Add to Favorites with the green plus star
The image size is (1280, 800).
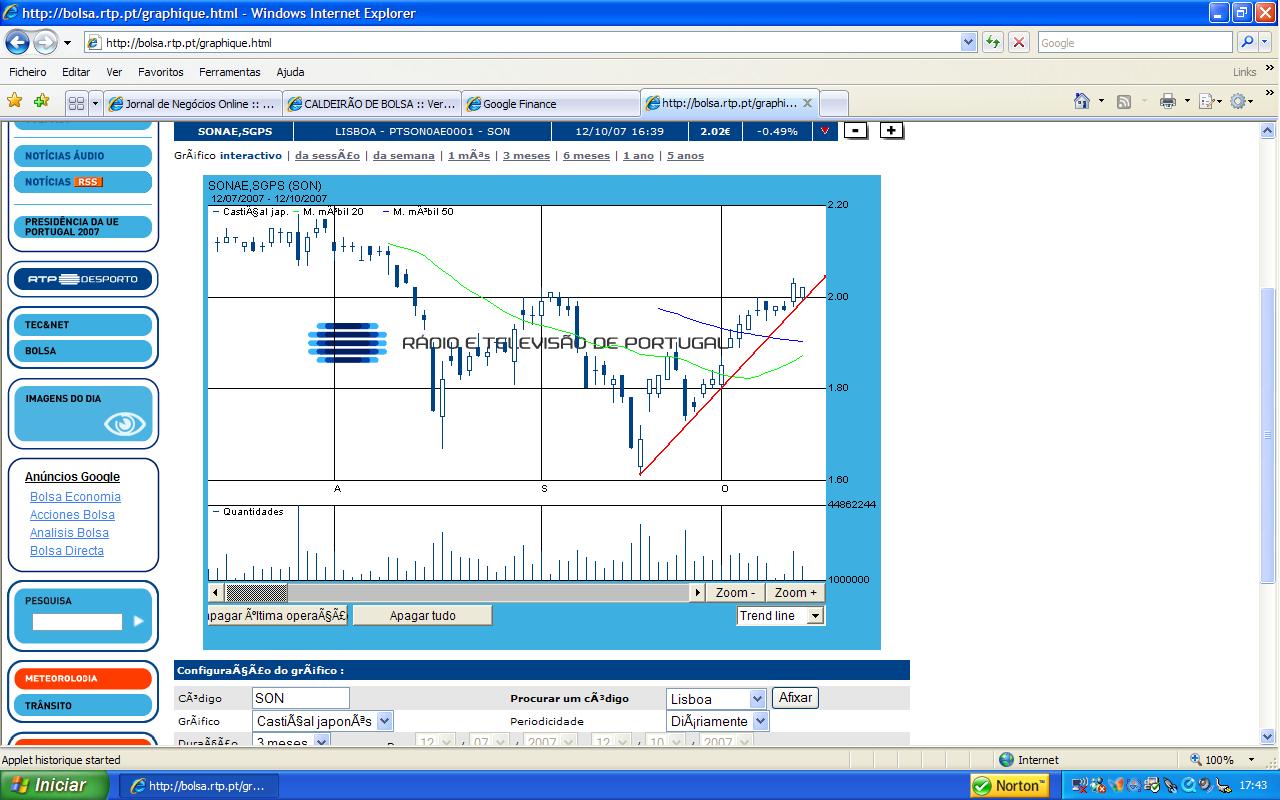41,101
